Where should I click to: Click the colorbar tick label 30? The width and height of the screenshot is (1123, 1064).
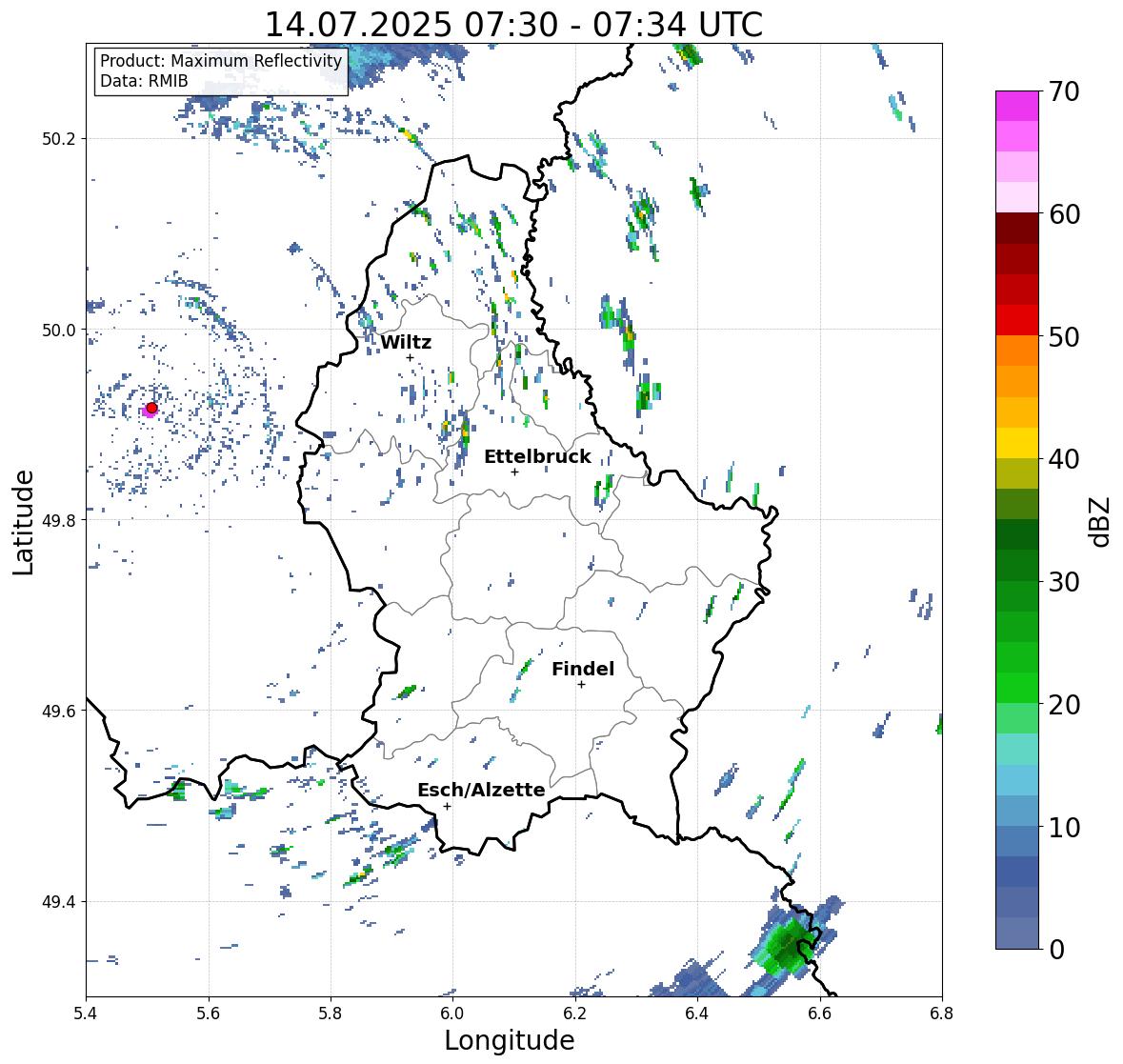pyautogui.click(x=1064, y=582)
